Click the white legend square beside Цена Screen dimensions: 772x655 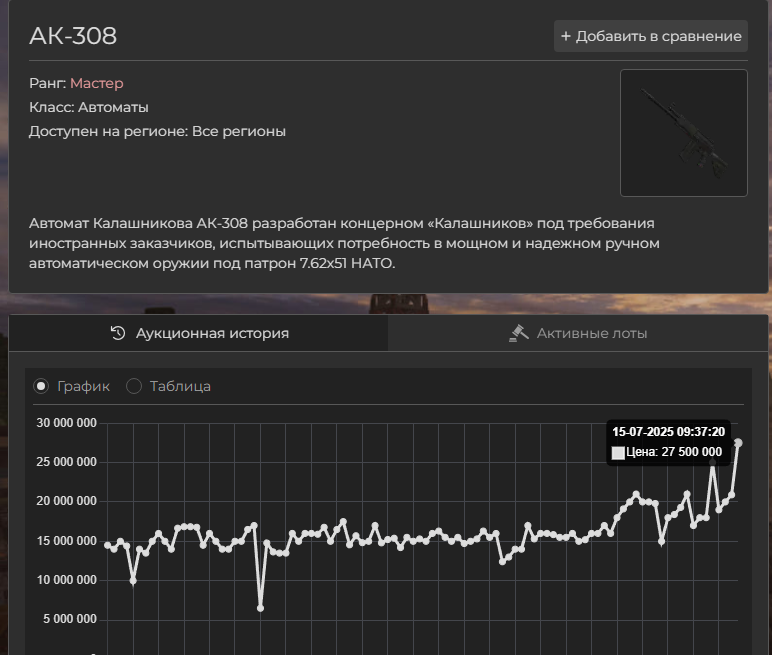pos(618,453)
